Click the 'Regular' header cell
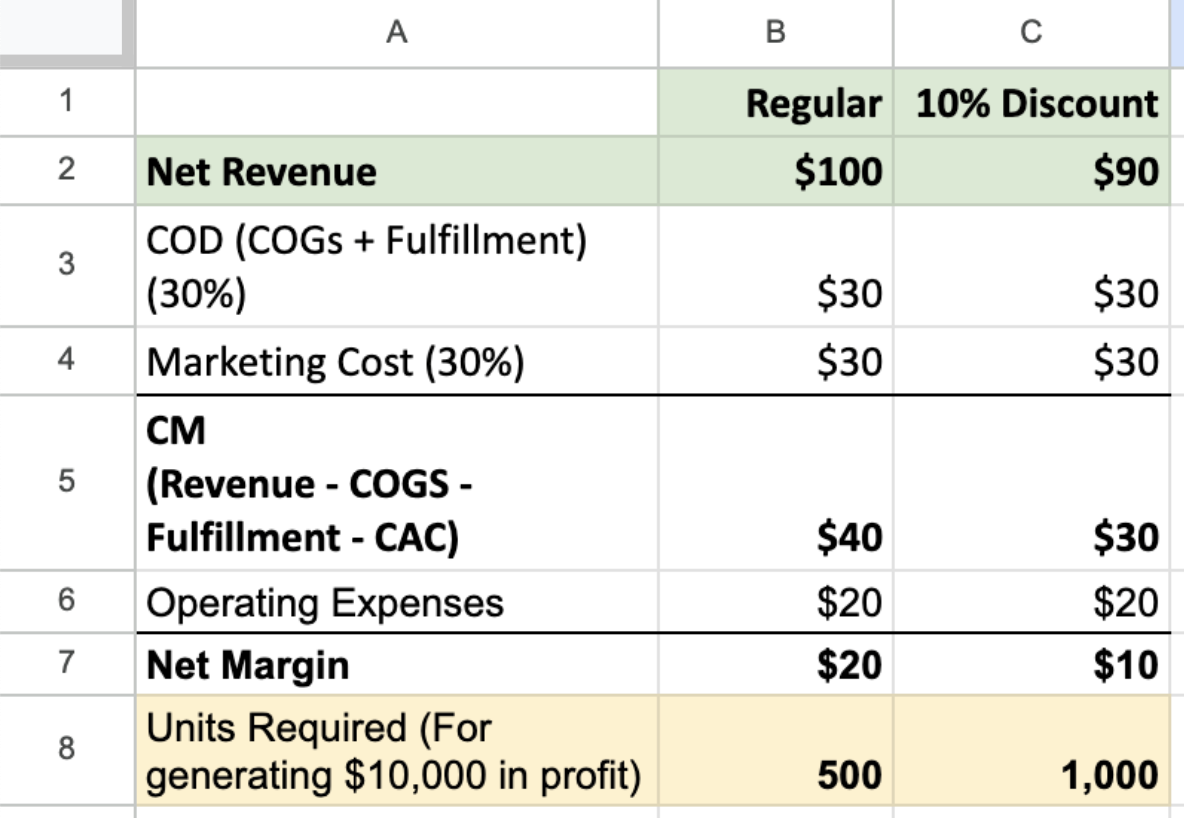The width and height of the screenshot is (1184, 818). tap(775, 102)
